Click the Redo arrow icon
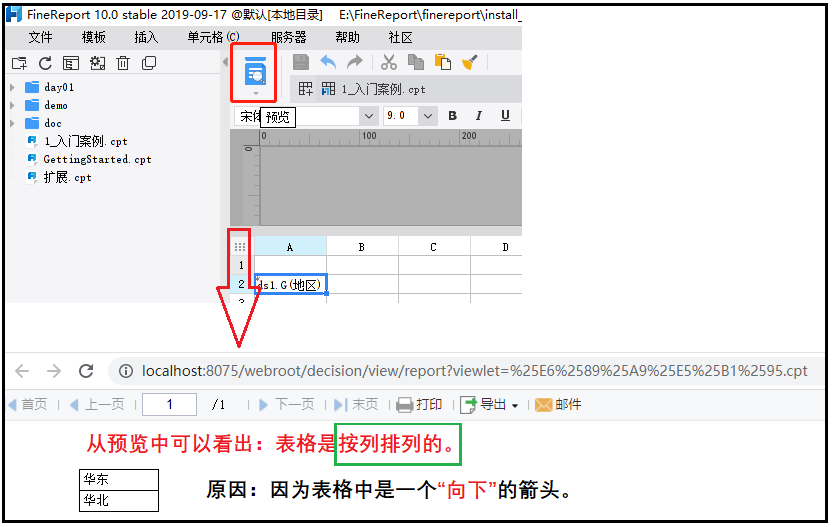Image resolution: width=832 pixels, height=527 pixels. [x=354, y=62]
